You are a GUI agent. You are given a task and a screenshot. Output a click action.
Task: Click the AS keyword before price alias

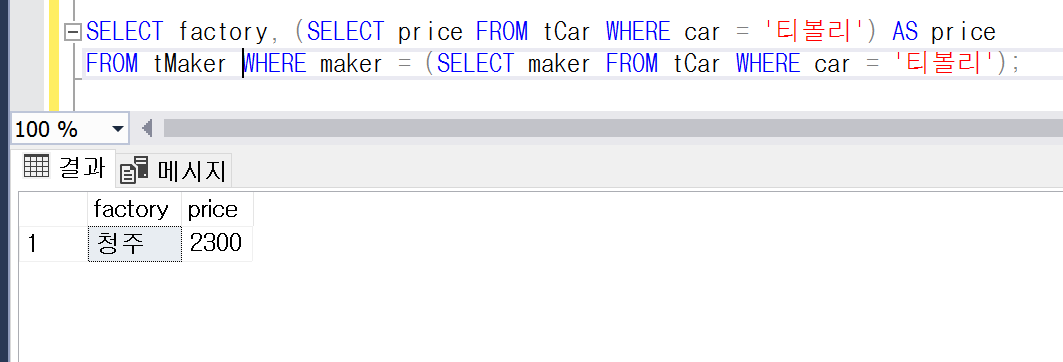tap(905, 32)
